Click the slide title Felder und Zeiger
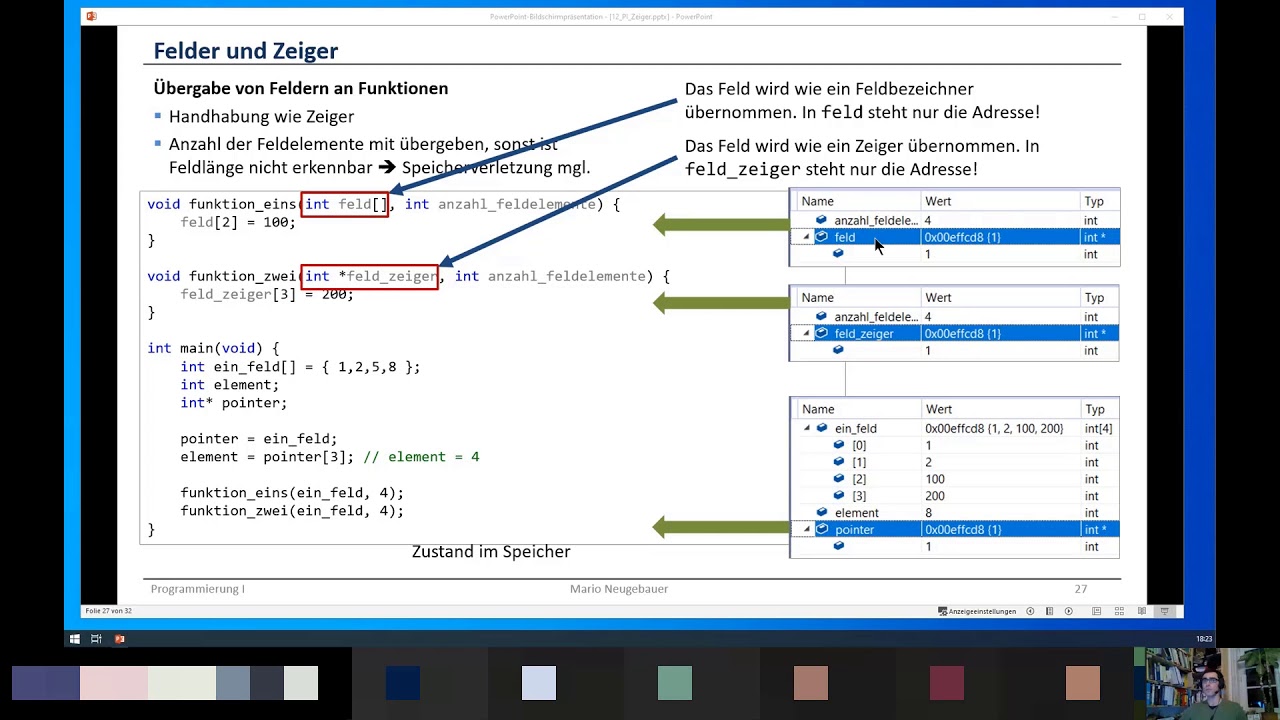The height and width of the screenshot is (720, 1280). (x=246, y=51)
